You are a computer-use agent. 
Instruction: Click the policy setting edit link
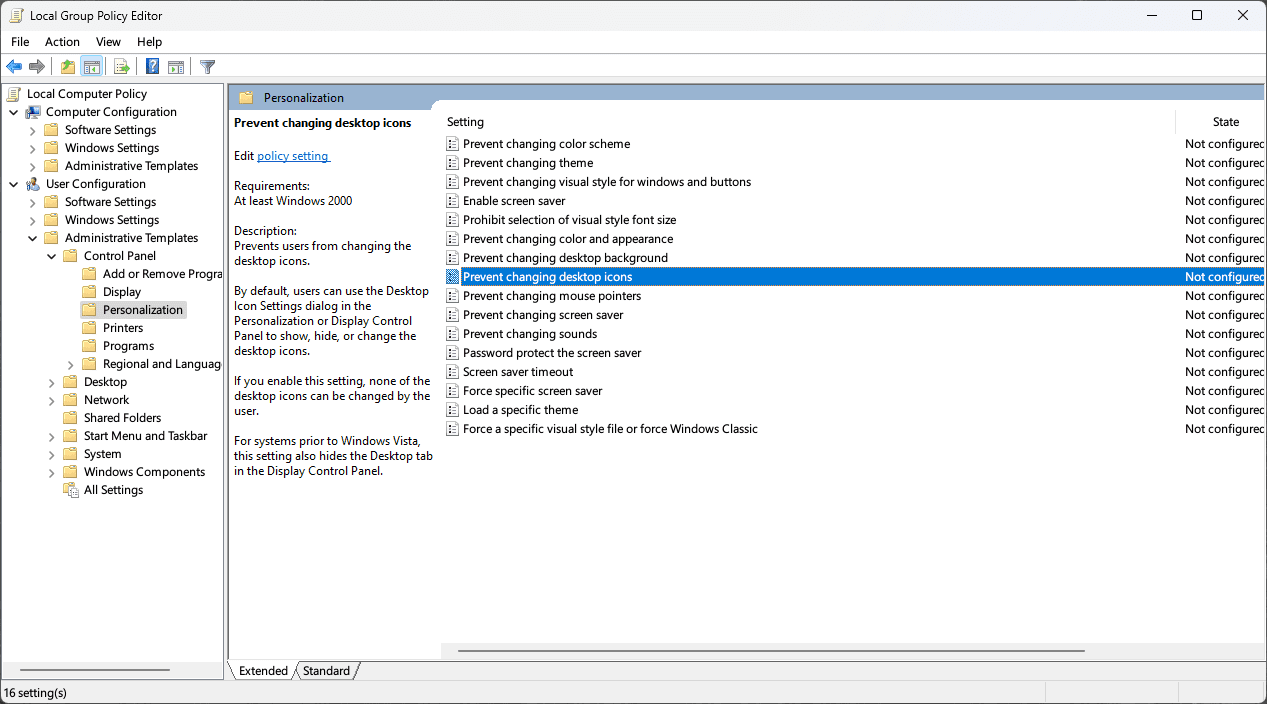pyautogui.click(x=293, y=156)
